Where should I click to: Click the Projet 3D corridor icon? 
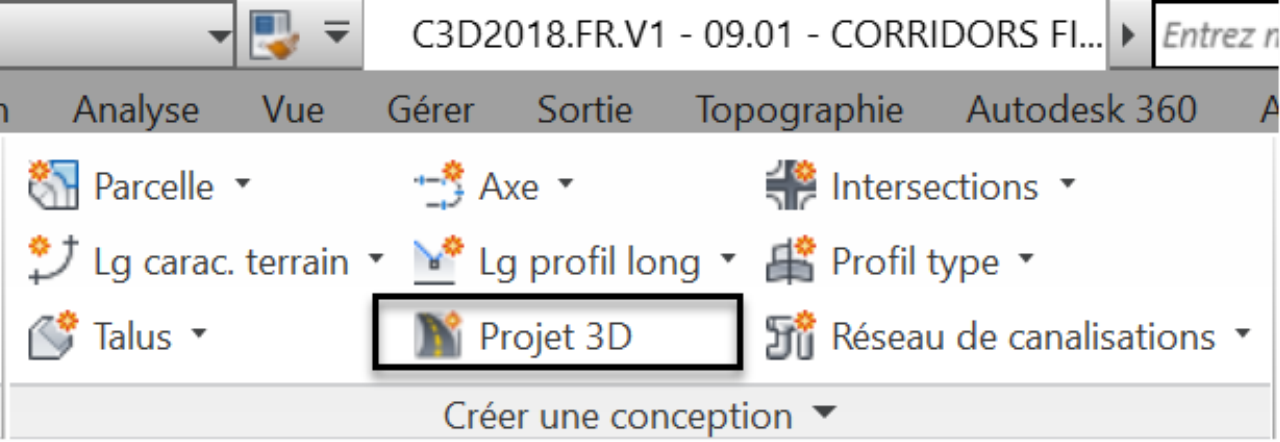pyautogui.click(x=439, y=336)
